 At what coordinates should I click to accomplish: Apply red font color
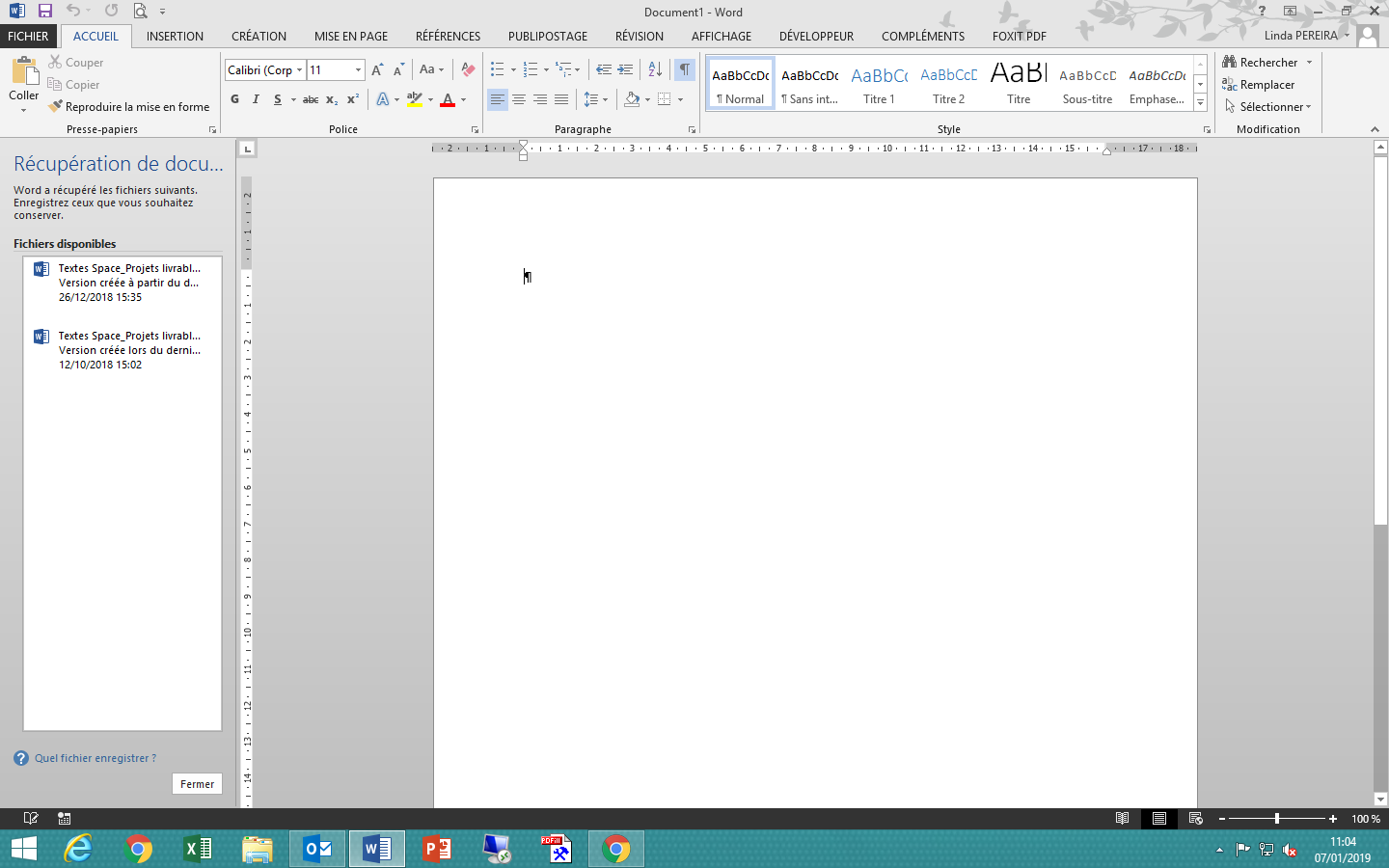448,99
